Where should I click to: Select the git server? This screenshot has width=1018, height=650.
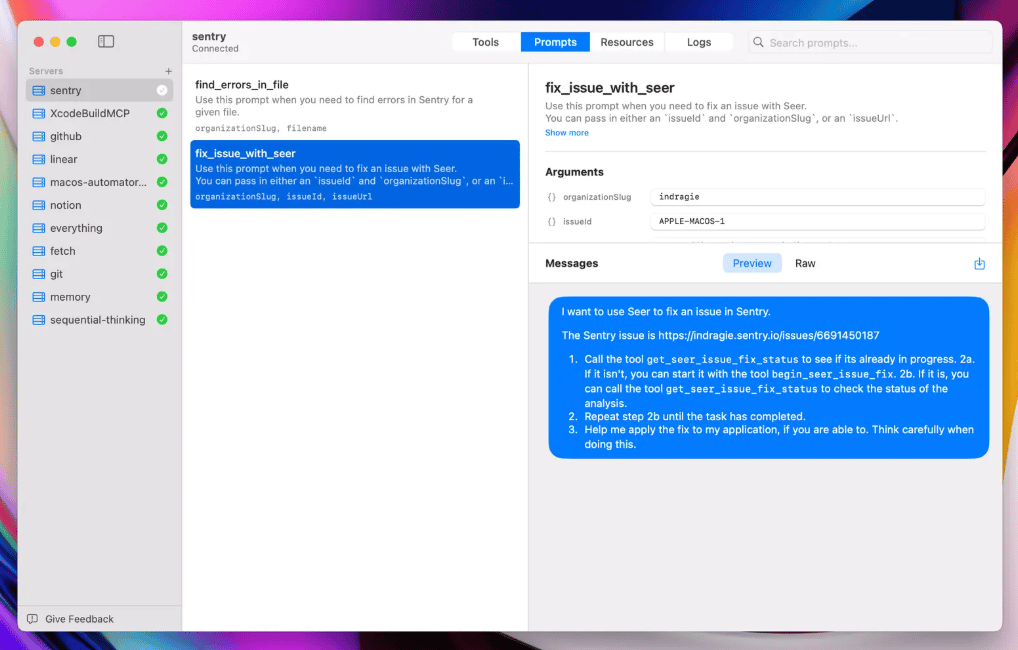click(x=99, y=274)
